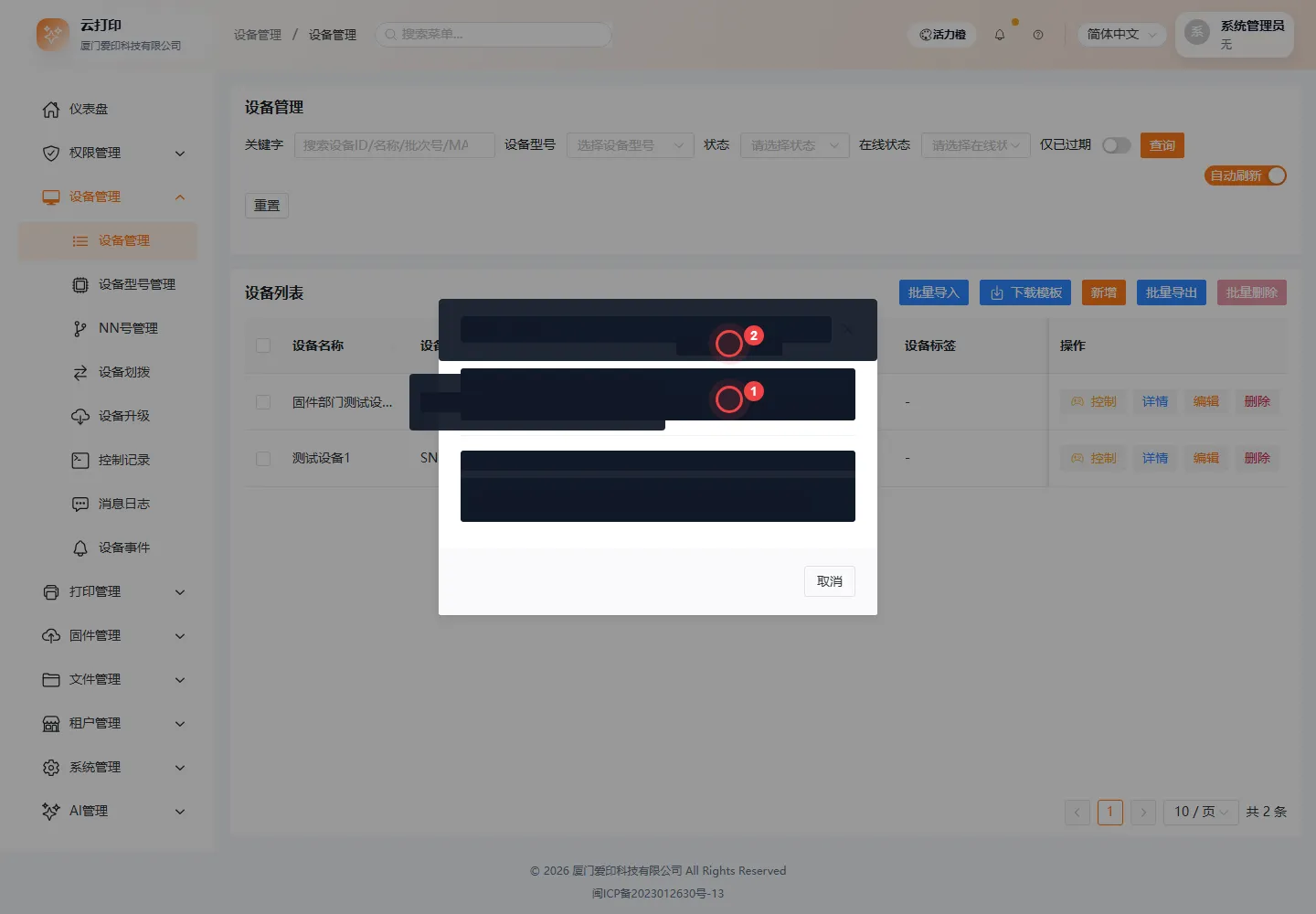Click the 操作 column header

pyautogui.click(x=1073, y=345)
